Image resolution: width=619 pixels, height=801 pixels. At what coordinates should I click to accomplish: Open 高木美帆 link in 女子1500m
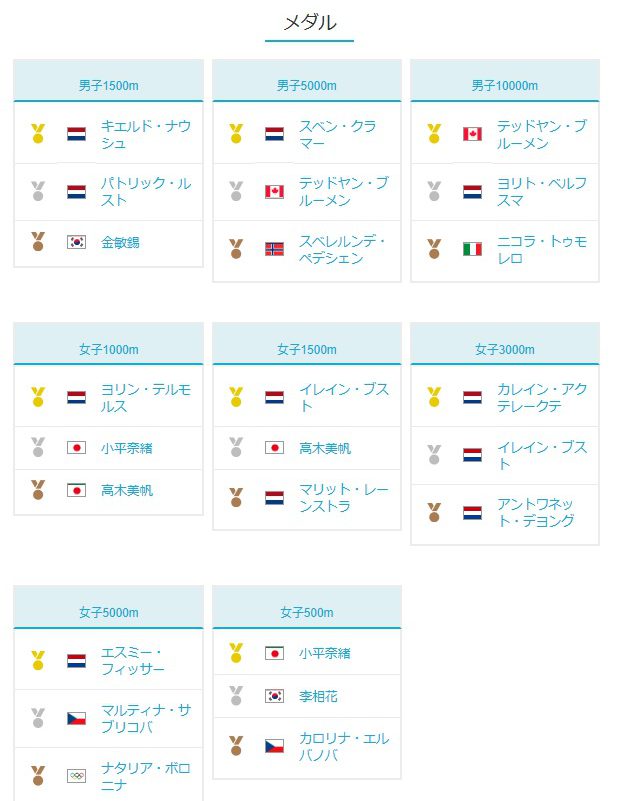point(324,448)
